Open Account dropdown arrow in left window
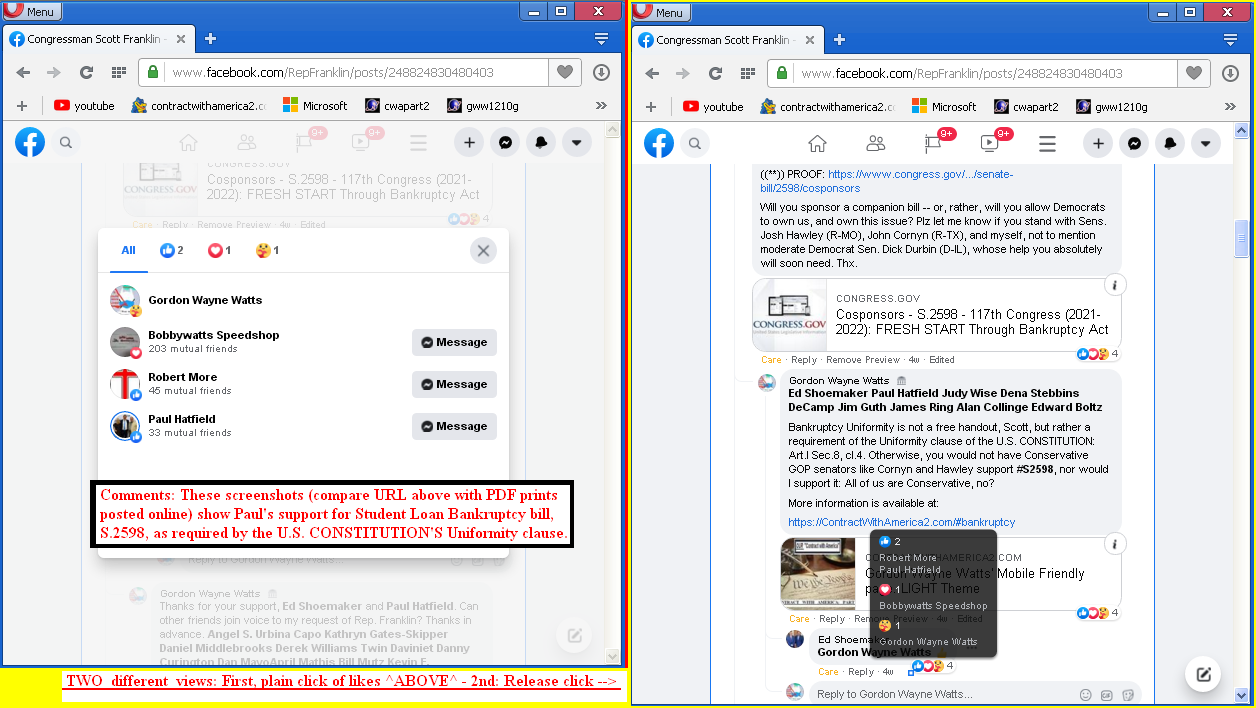The height and width of the screenshot is (708, 1256). click(x=577, y=143)
